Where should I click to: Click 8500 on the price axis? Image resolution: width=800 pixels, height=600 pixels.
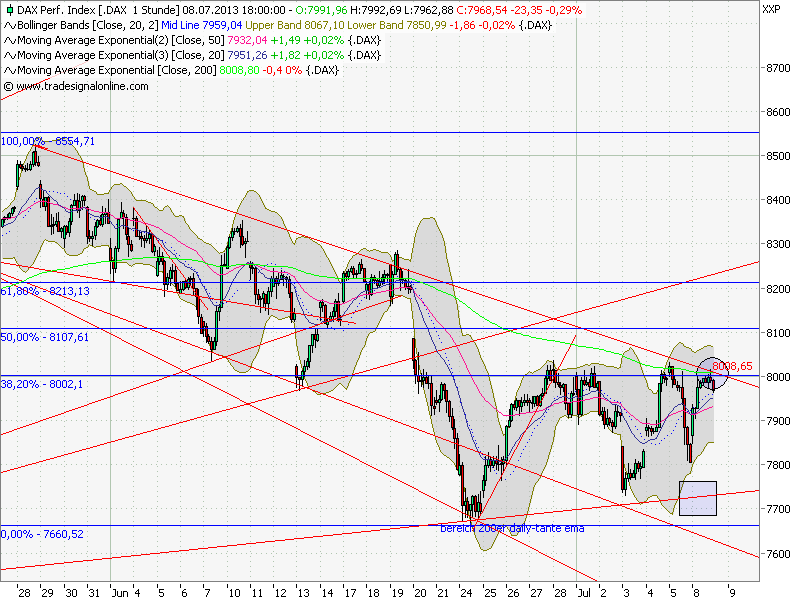[778, 157]
